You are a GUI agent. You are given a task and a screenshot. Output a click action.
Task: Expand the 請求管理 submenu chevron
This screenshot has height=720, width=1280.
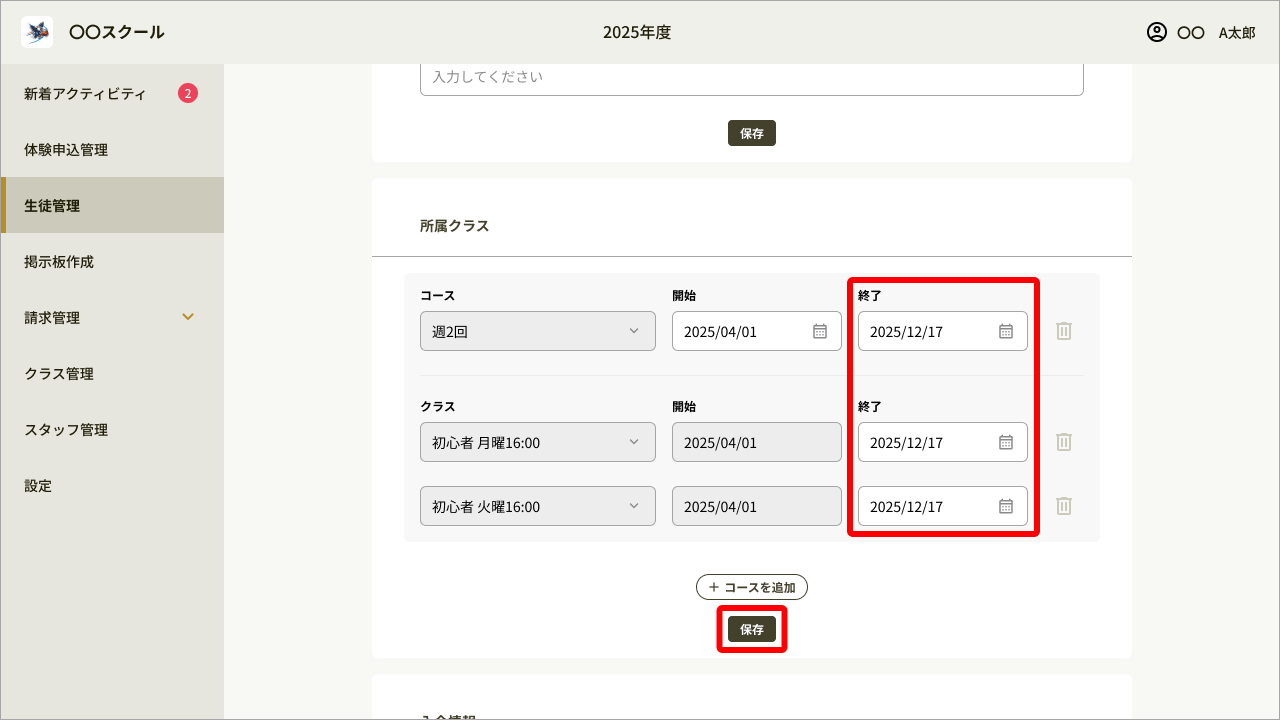(188, 317)
